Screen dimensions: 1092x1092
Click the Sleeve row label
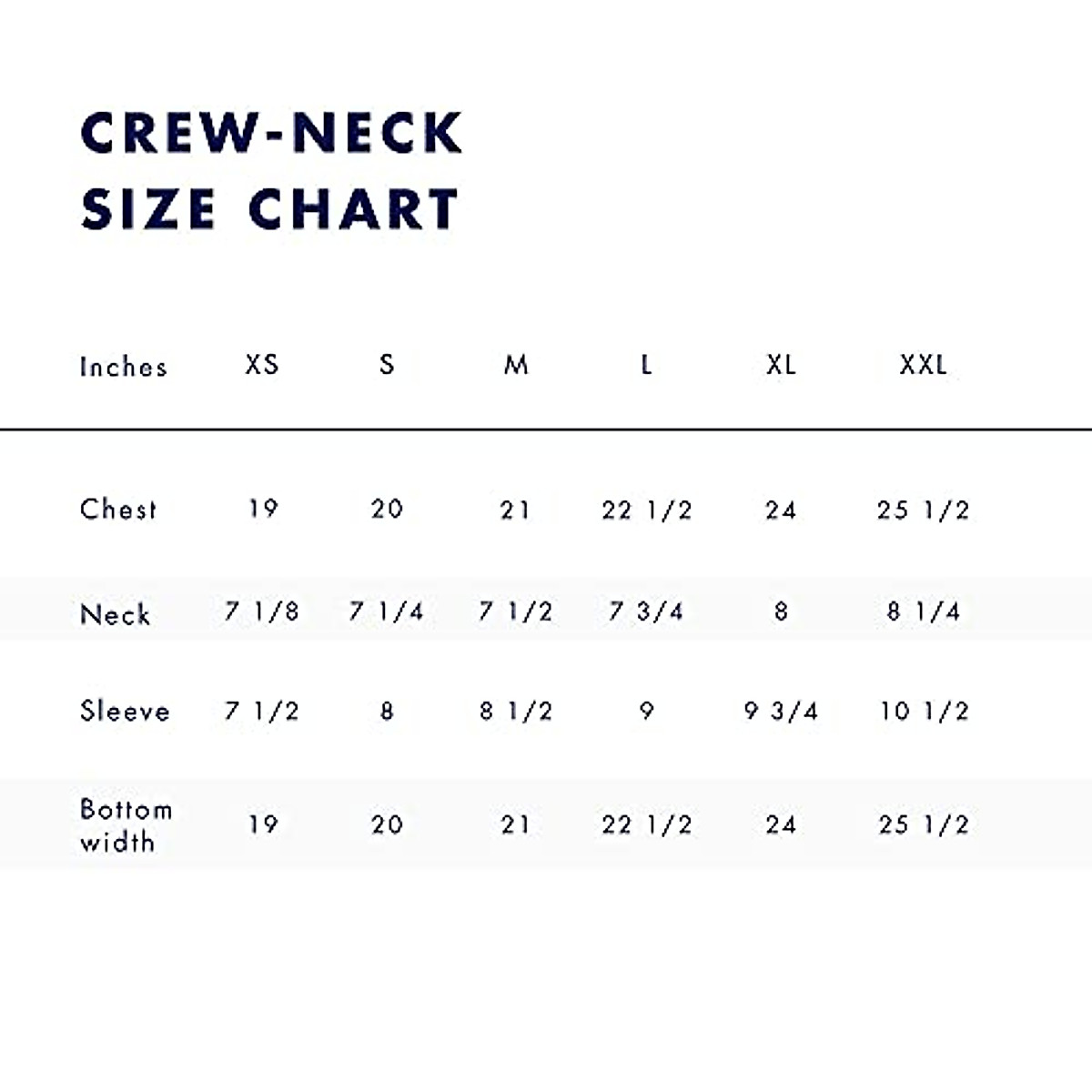tap(125, 711)
